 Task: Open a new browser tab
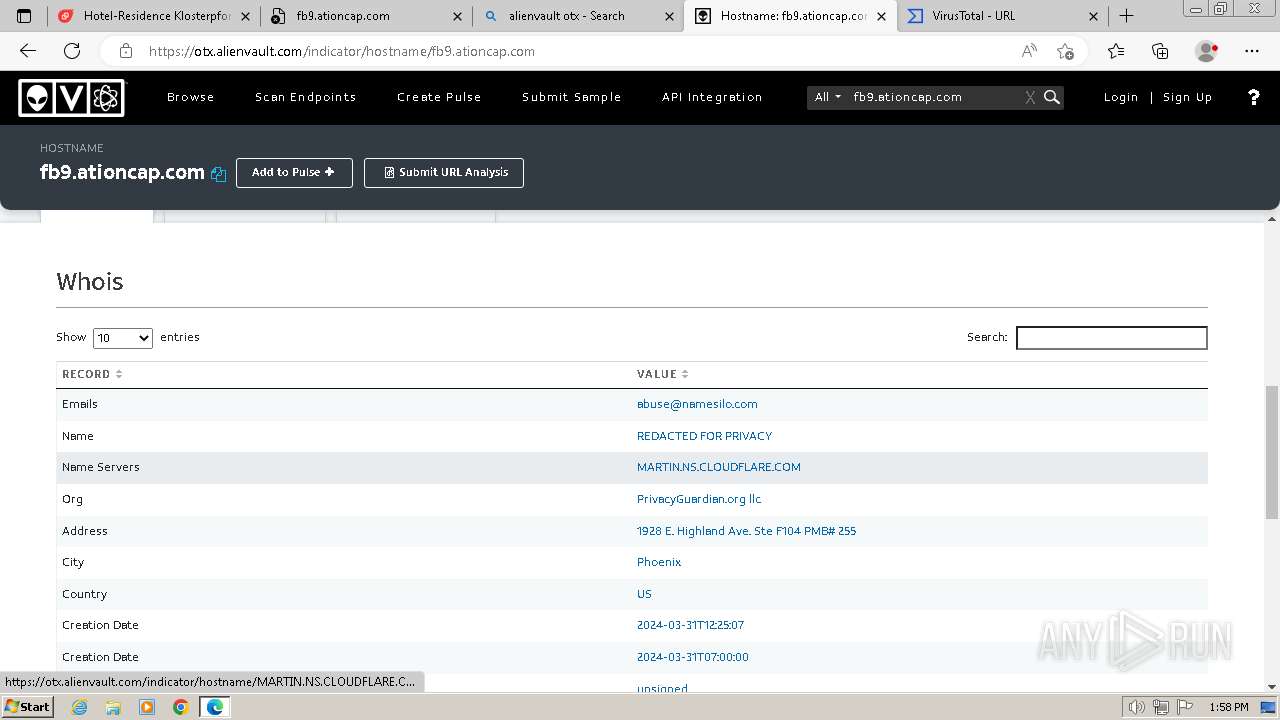(1126, 15)
